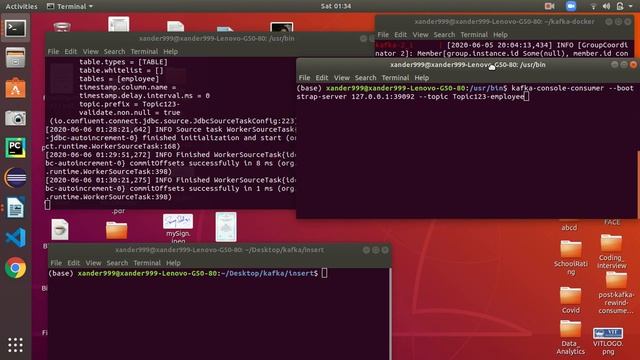The height and width of the screenshot is (360, 640).
Task: Open View menu in the connect log terminal
Action: pyautogui.click(x=91, y=51)
